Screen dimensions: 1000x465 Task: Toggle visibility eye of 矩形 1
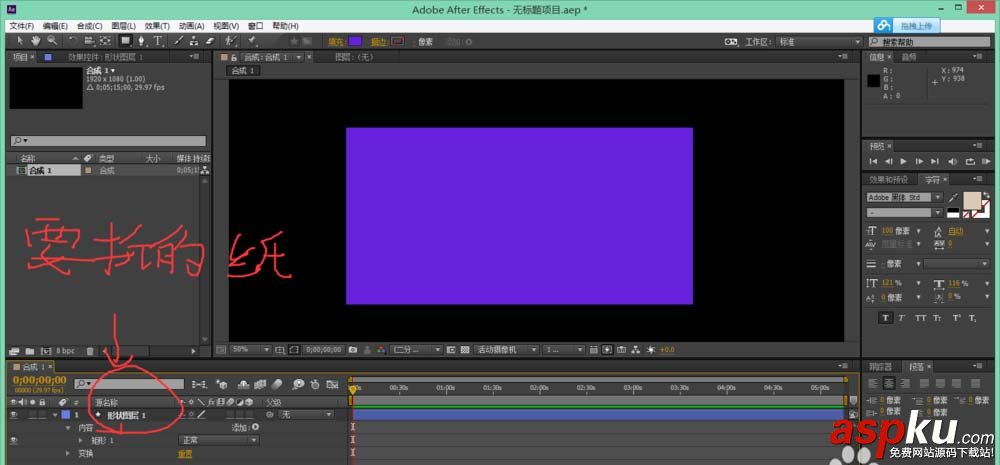13,440
